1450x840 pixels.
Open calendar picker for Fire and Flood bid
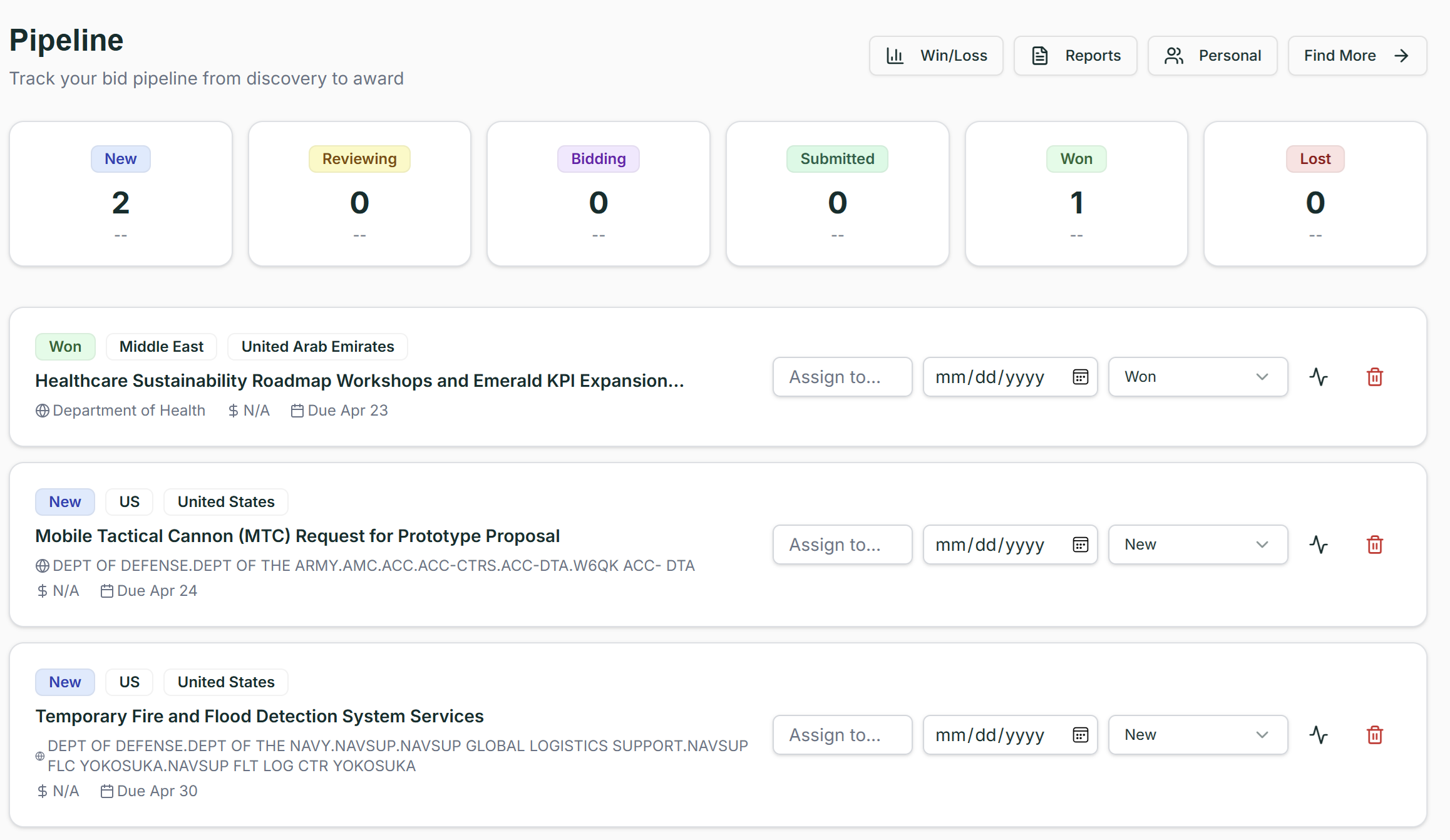point(1080,735)
